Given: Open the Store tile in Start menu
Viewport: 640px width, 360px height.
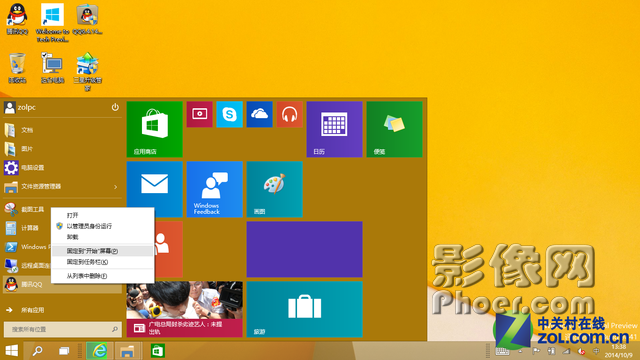Looking at the screenshot, I should point(154,129).
